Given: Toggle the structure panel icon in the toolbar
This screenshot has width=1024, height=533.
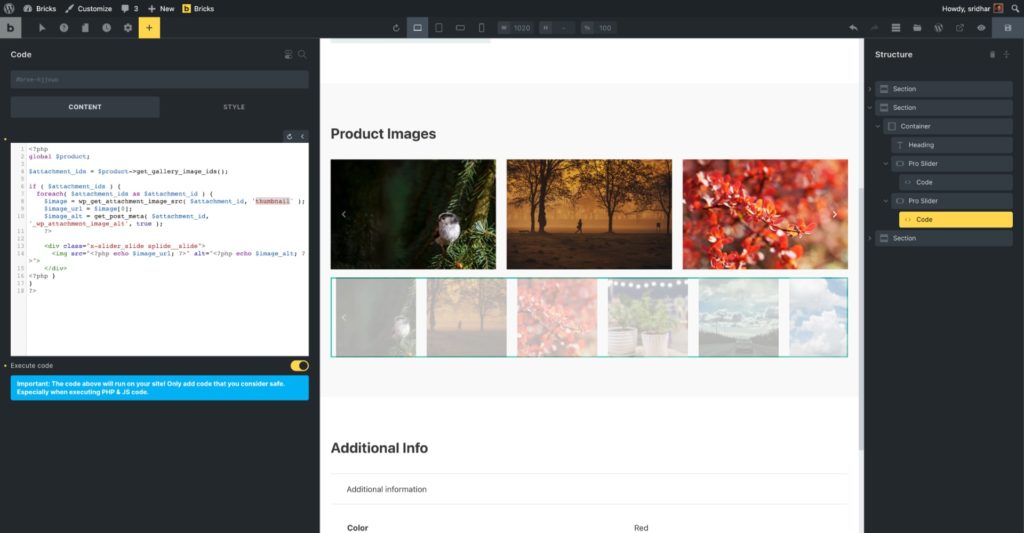Looking at the screenshot, I should pos(896,27).
